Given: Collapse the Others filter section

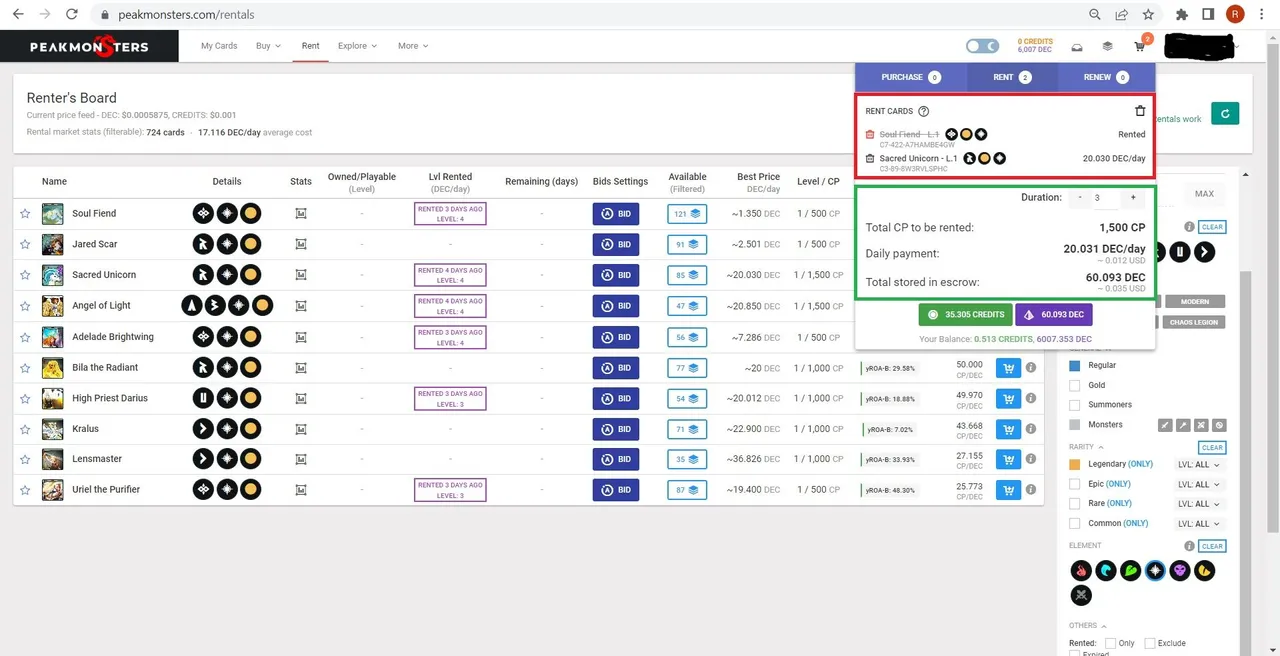Looking at the screenshot, I should pos(1086,625).
